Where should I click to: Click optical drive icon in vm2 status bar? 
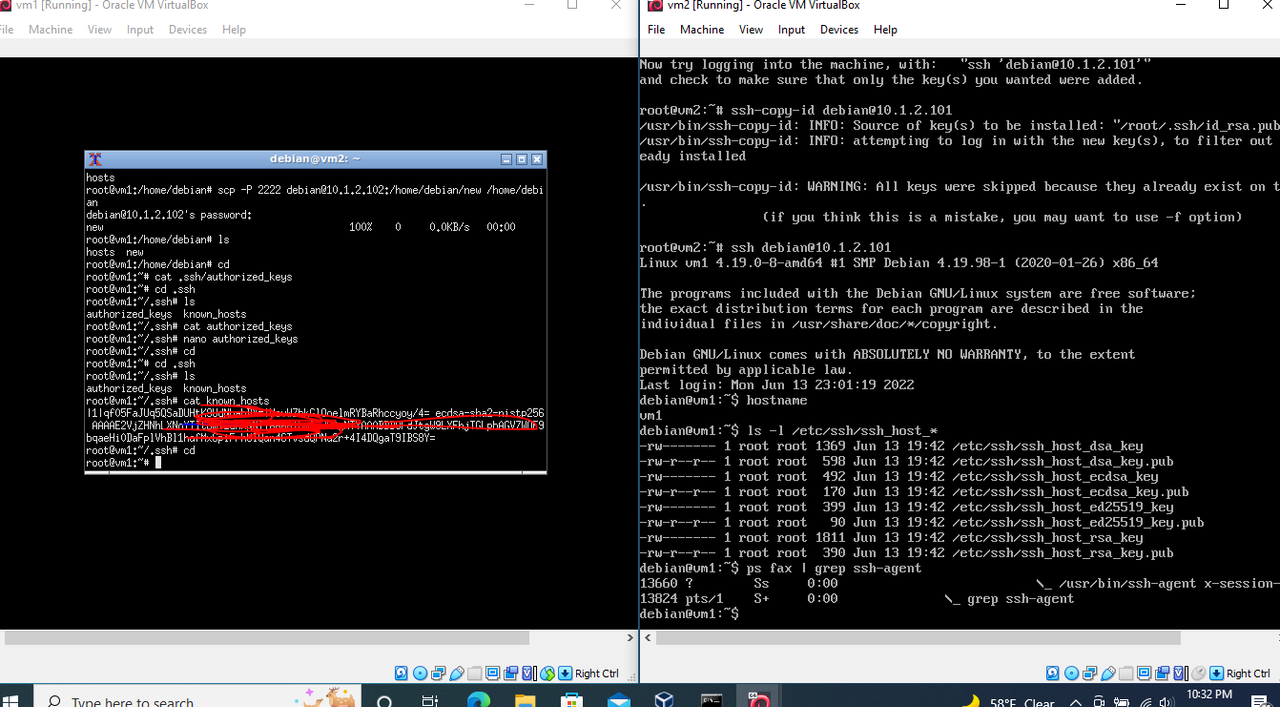(x=1071, y=673)
